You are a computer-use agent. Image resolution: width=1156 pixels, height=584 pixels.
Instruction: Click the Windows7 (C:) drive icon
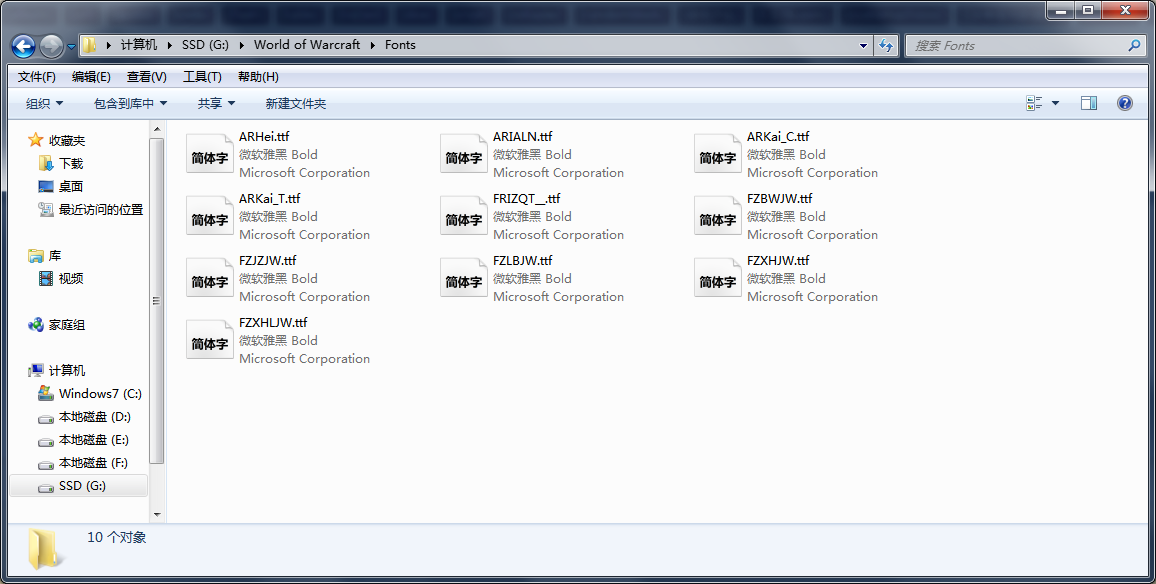point(45,394)
